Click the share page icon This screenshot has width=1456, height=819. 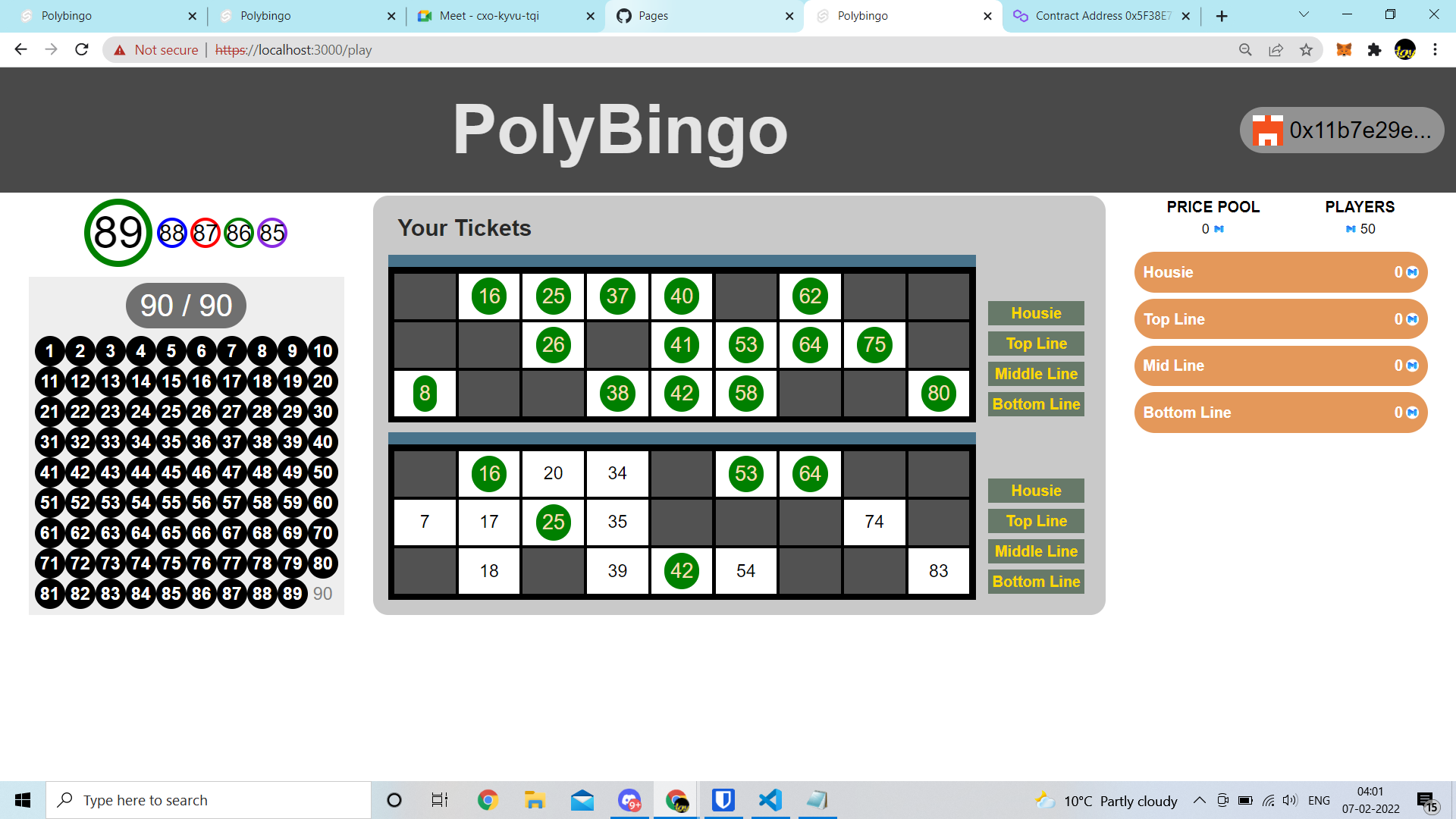click(1276, 50)
